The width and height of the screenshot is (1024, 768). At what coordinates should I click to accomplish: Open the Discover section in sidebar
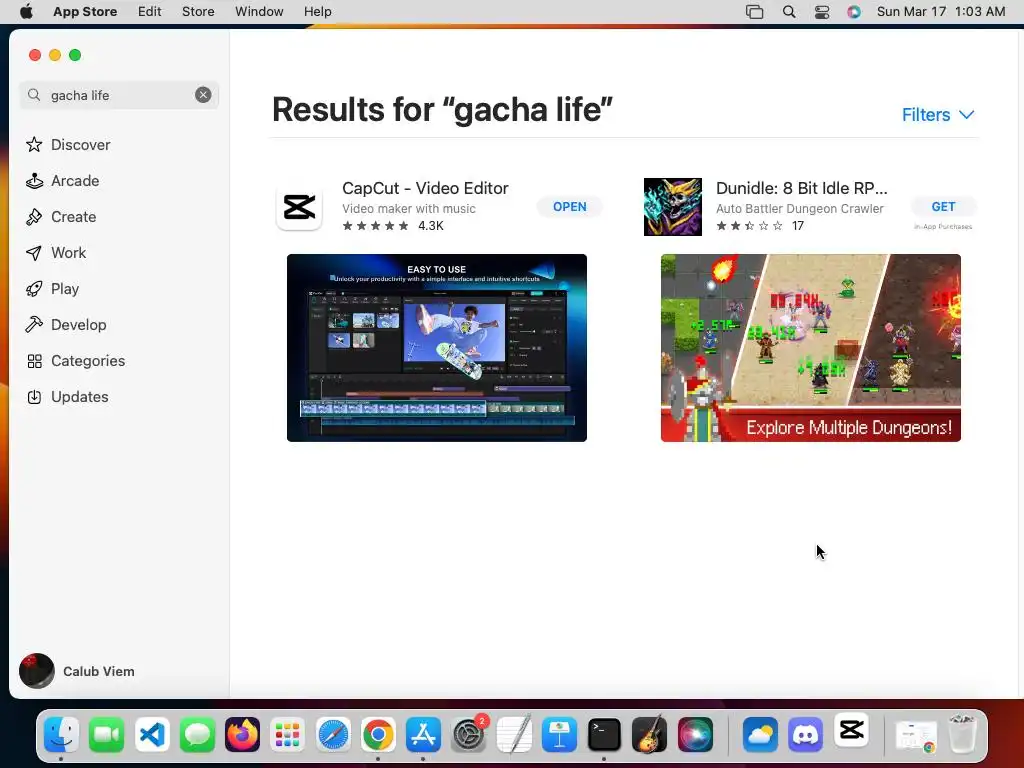68,144
